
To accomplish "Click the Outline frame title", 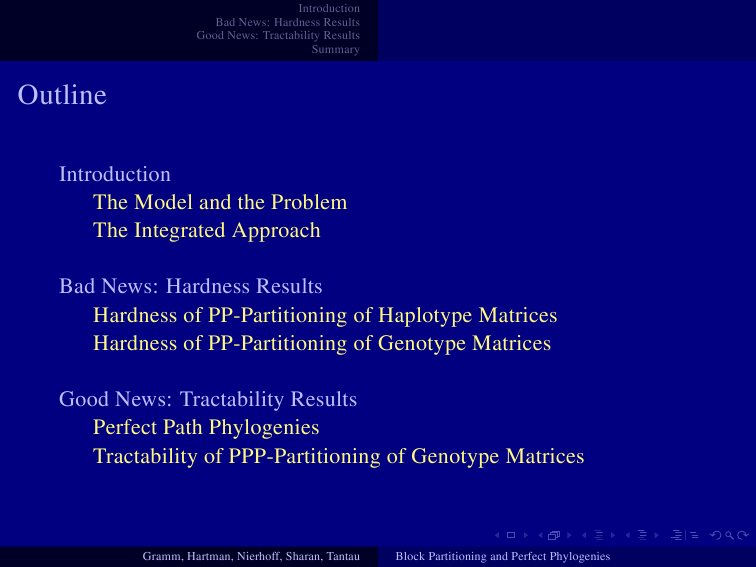I will (x=62, y=94).
